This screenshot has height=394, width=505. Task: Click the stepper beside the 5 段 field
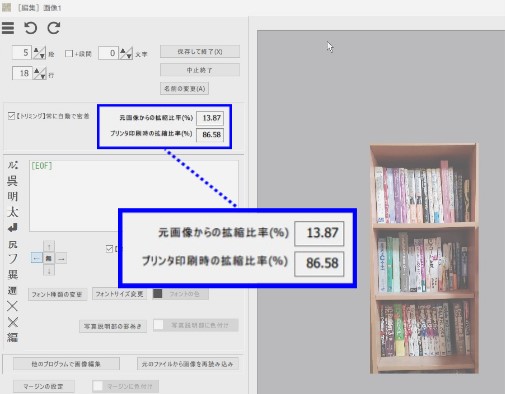pos(39,53)
